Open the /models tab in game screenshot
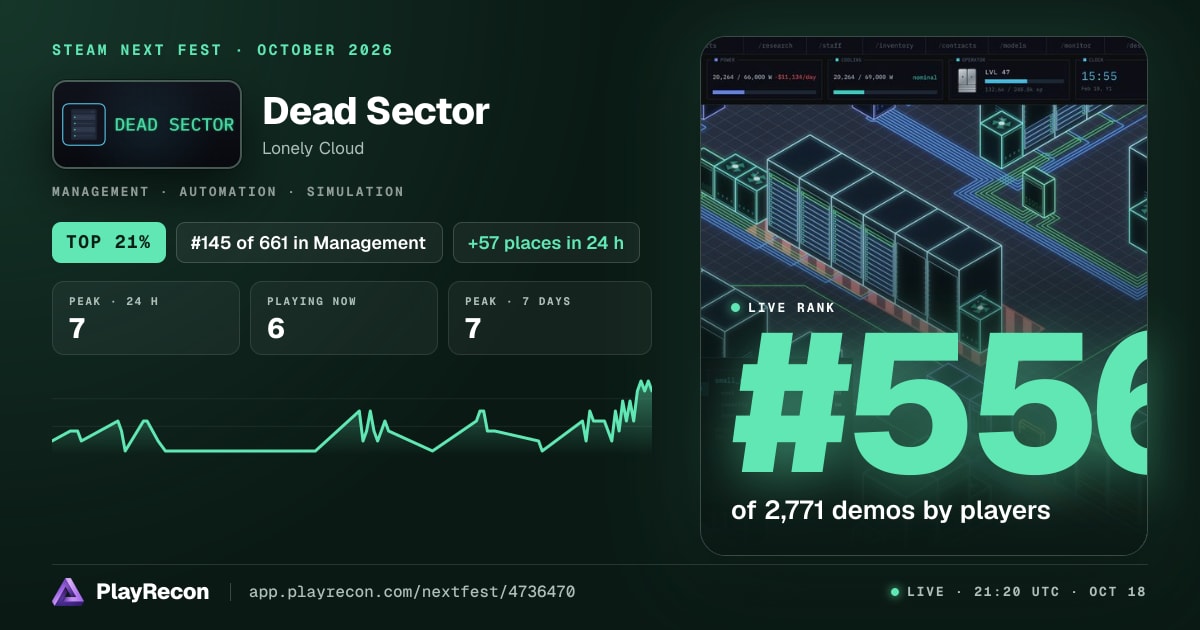Image resolution: width=1200 pixels, height=630 pixels. [1013, 46]
